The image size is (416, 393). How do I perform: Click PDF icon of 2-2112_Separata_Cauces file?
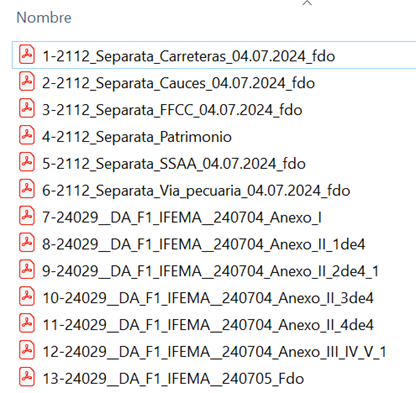point(27,82)
